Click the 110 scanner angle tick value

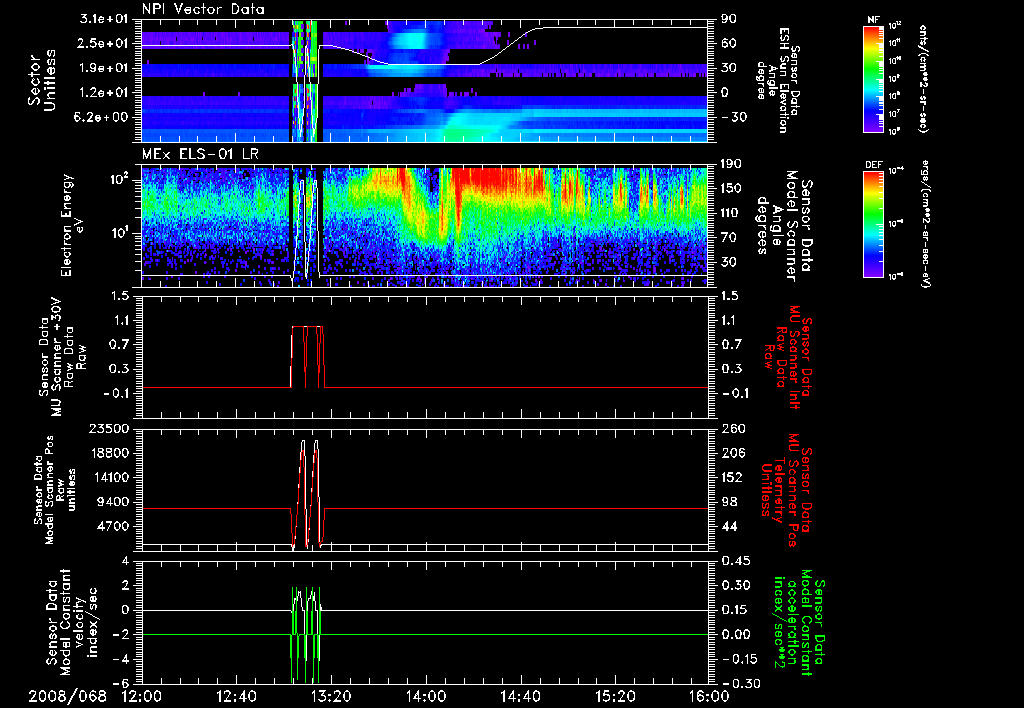730,213
